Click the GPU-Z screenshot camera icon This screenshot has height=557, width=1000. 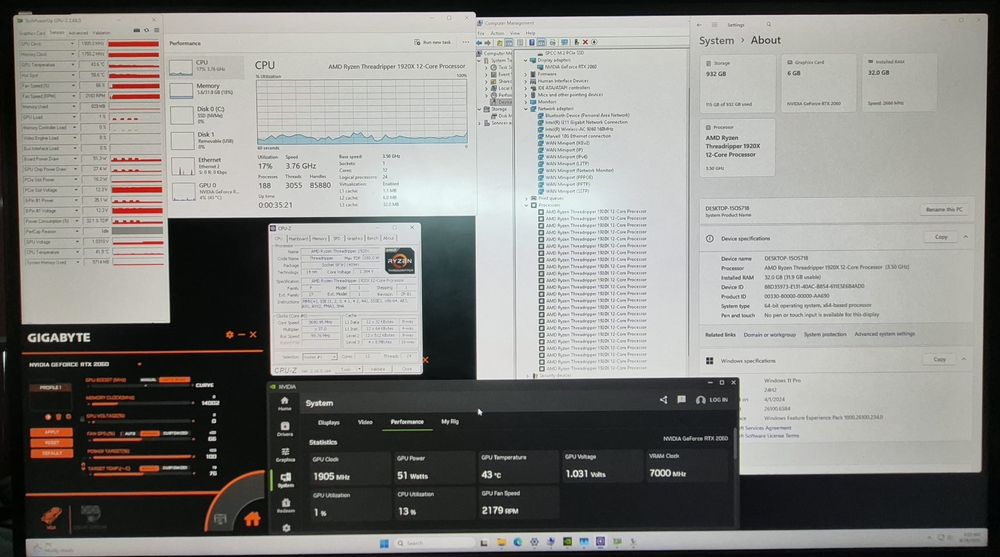point(136,30)
